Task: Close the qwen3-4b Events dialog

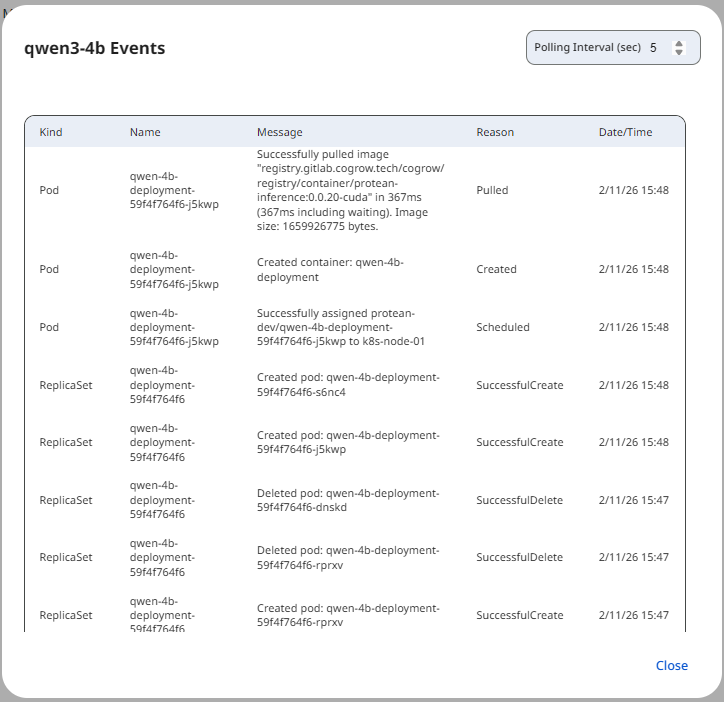Action: [x=671, y=666]
